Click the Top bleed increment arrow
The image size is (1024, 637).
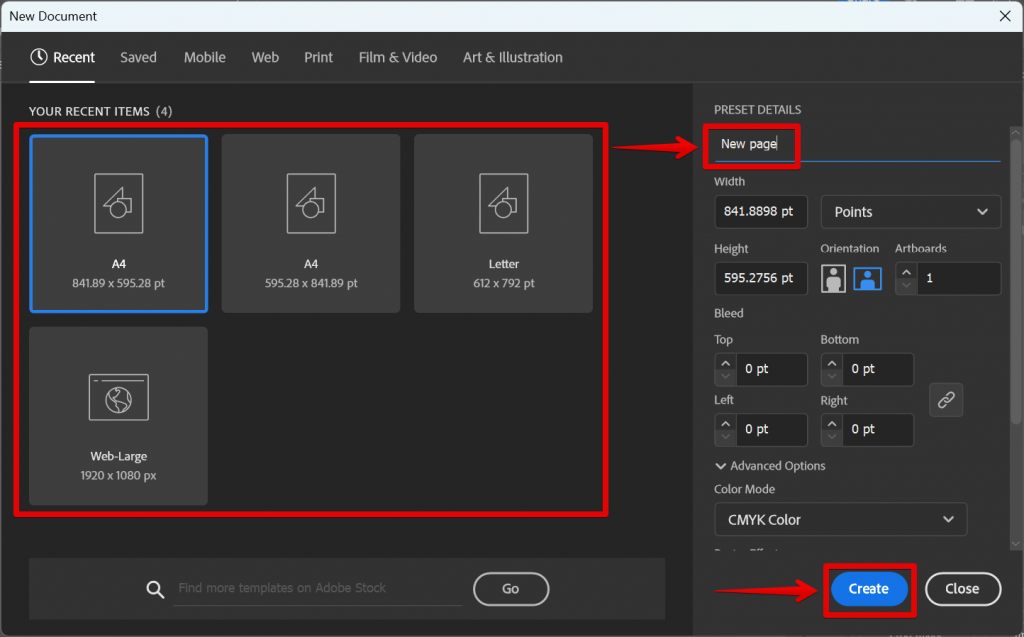pos(725,363)
